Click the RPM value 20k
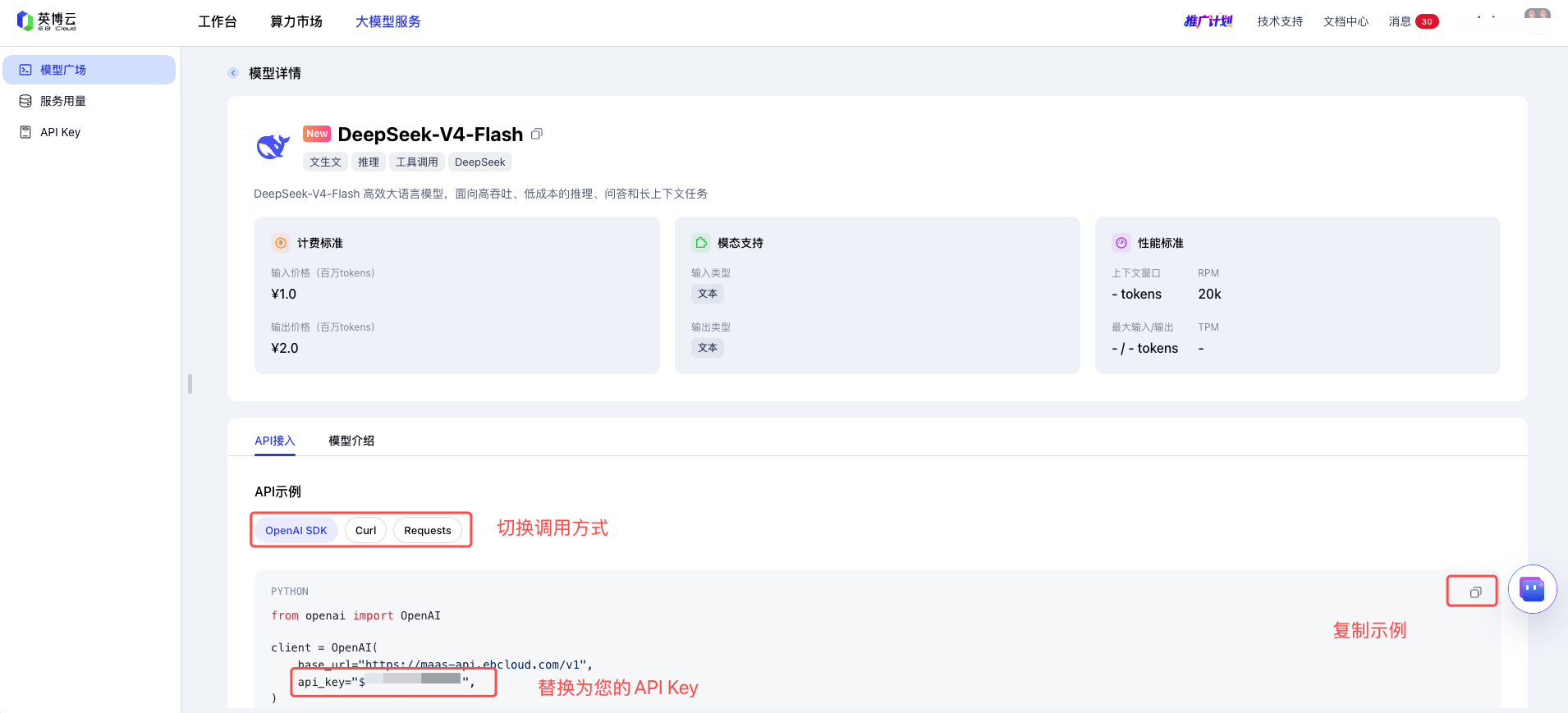Image resolution: width=1568 pixels, height=713 pixels. coord(1209,294)
